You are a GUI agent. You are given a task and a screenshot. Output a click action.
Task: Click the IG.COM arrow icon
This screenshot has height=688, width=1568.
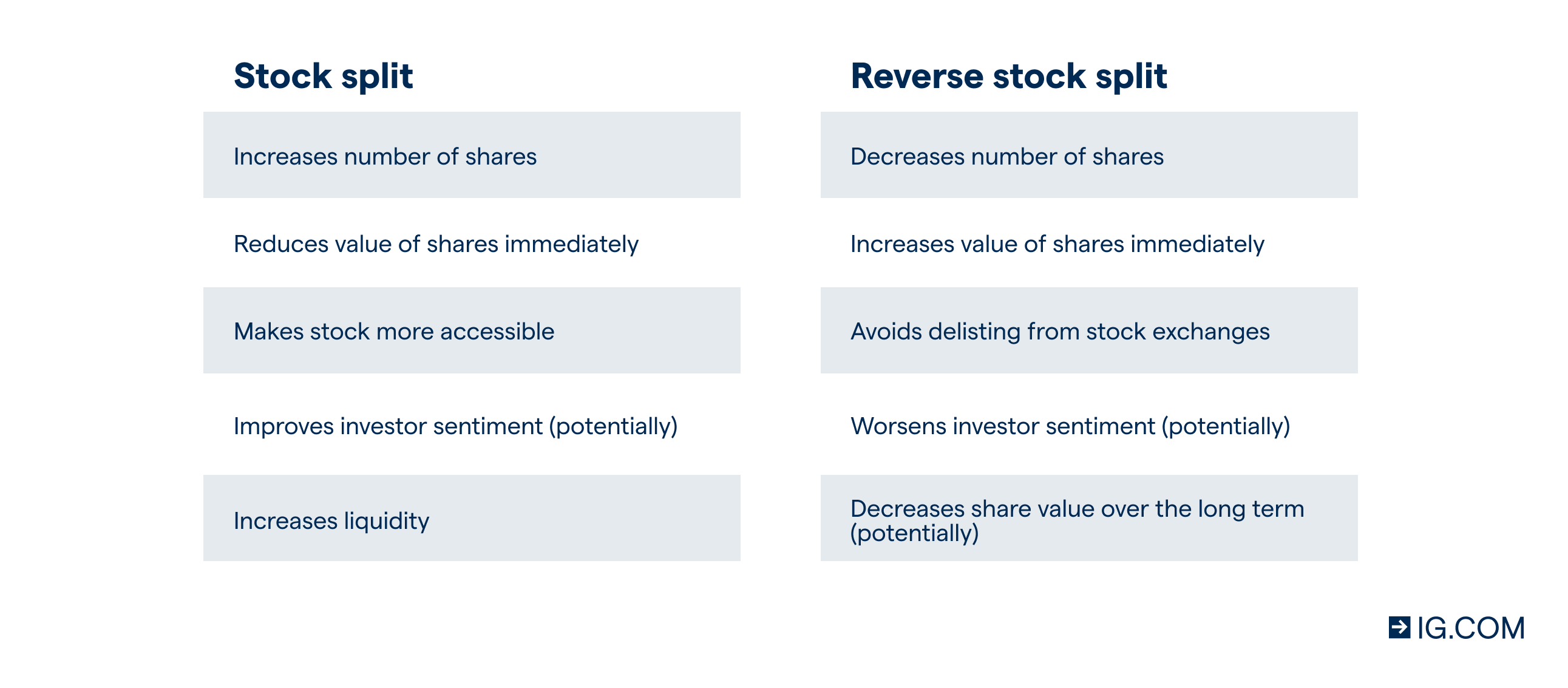pos(1399,627)
